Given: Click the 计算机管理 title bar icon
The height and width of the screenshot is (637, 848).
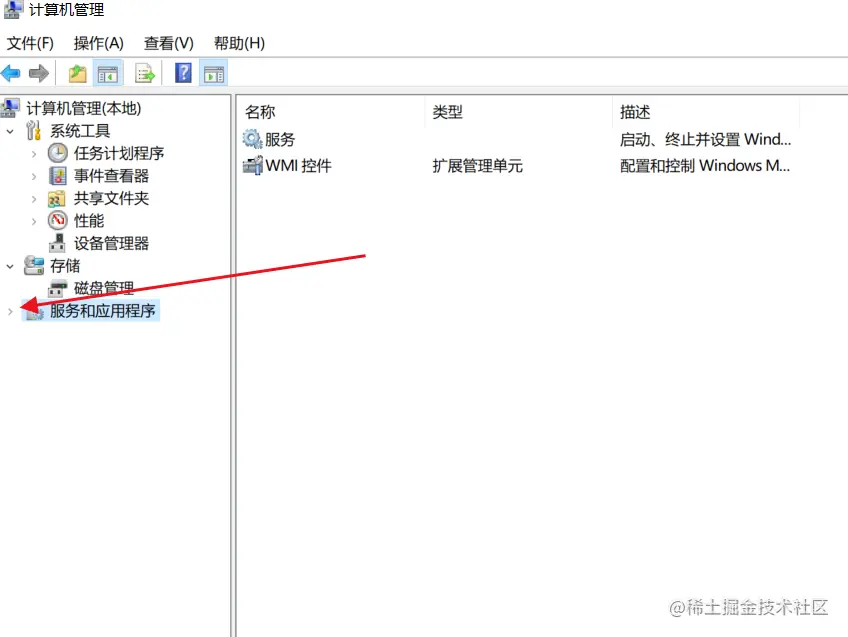Looking at the screenshot, I should tap(13, 10).
